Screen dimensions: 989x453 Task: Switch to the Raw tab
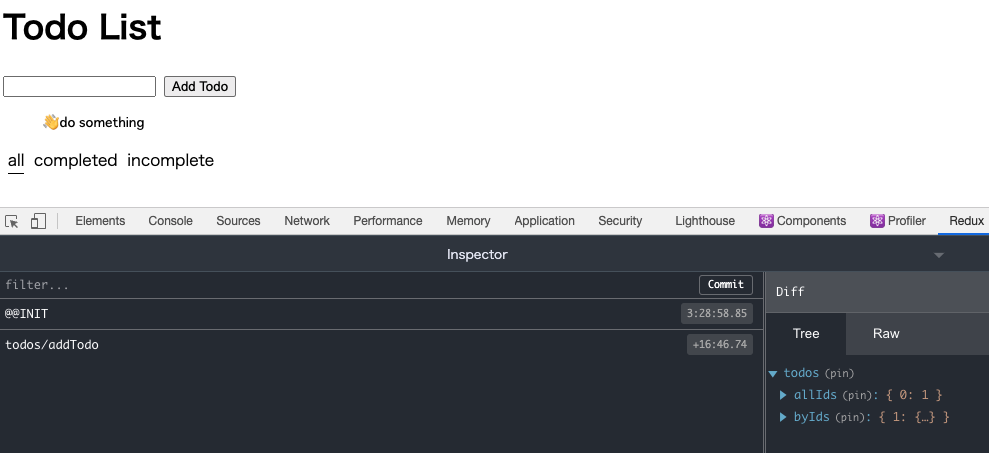coord(886,334)
